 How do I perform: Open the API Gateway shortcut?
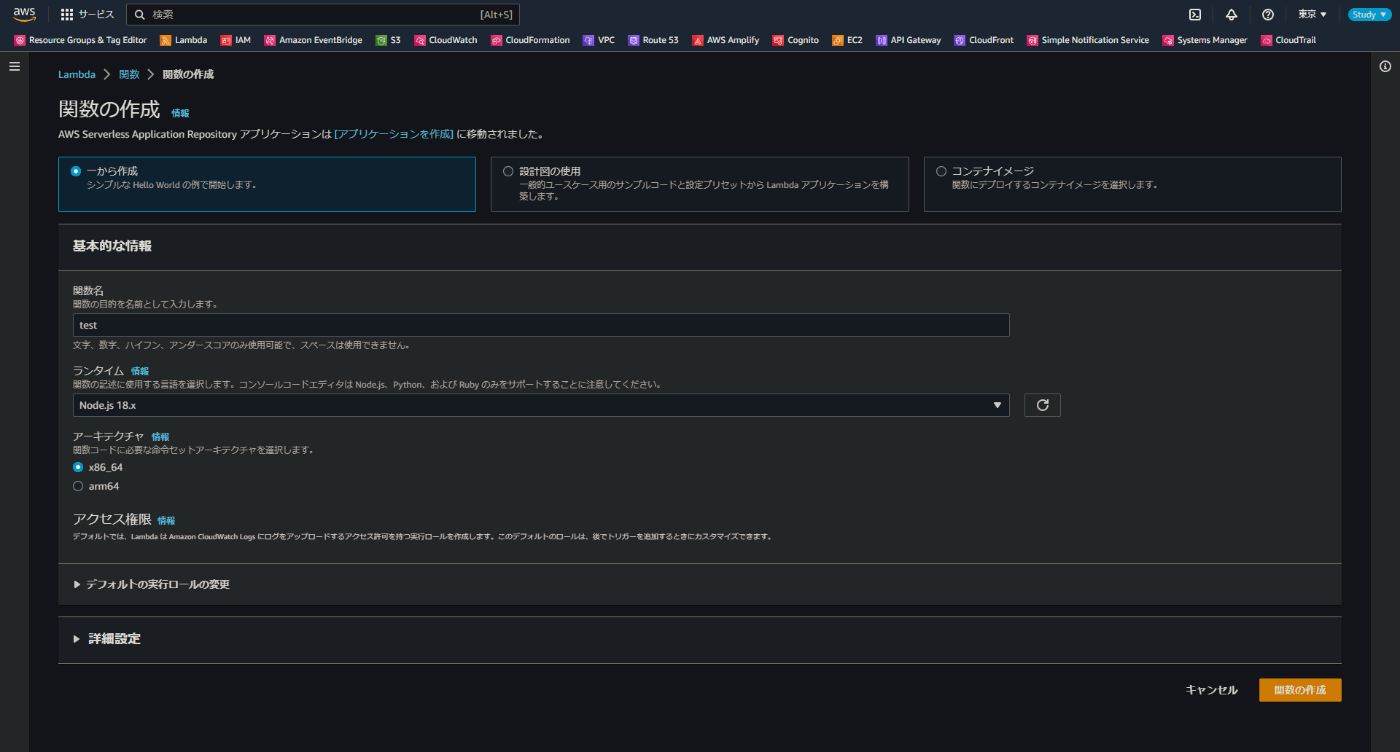click(x=908, y=40)
